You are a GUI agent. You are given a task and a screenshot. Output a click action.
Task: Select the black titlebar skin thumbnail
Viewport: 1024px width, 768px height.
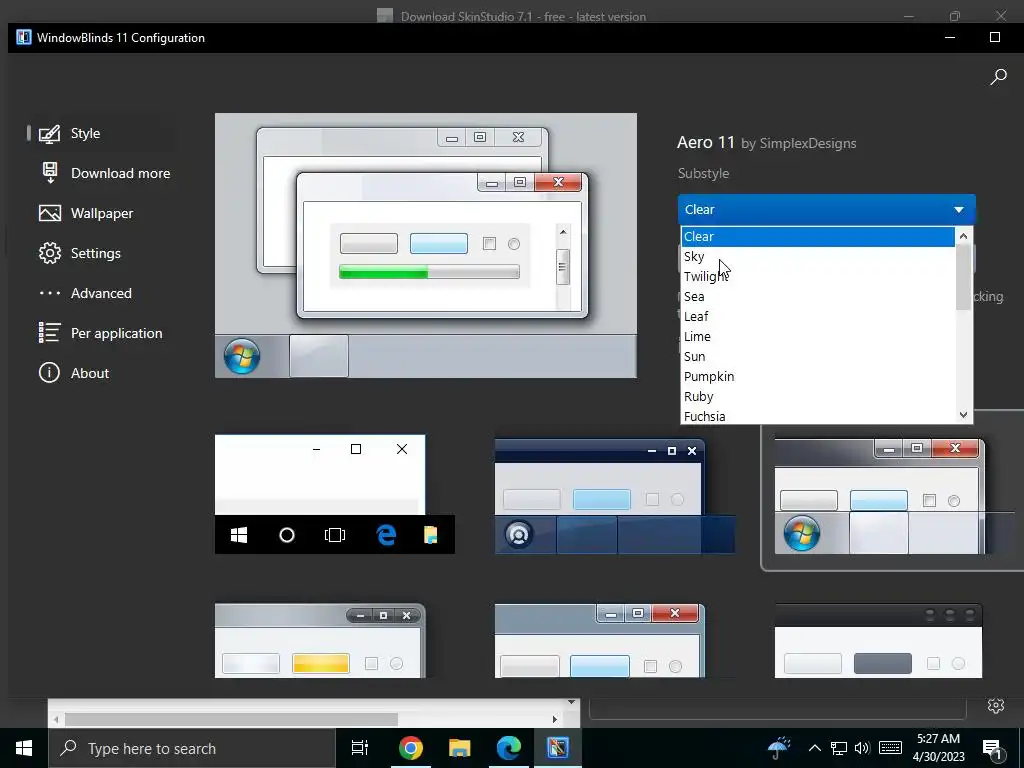tap(878, 641)
